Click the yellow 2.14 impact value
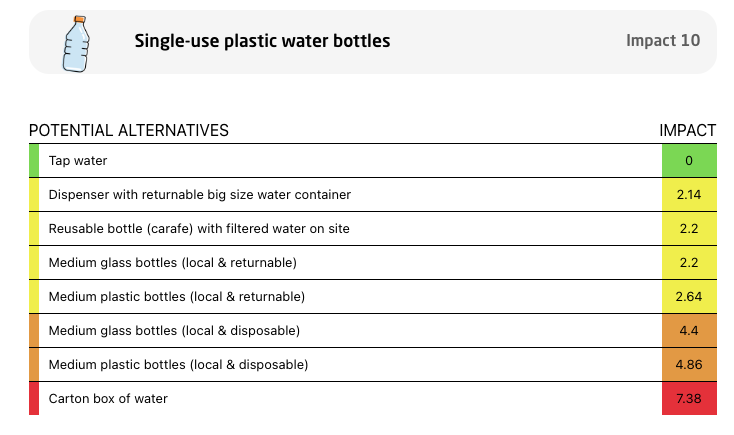 [x=689, y=194]
